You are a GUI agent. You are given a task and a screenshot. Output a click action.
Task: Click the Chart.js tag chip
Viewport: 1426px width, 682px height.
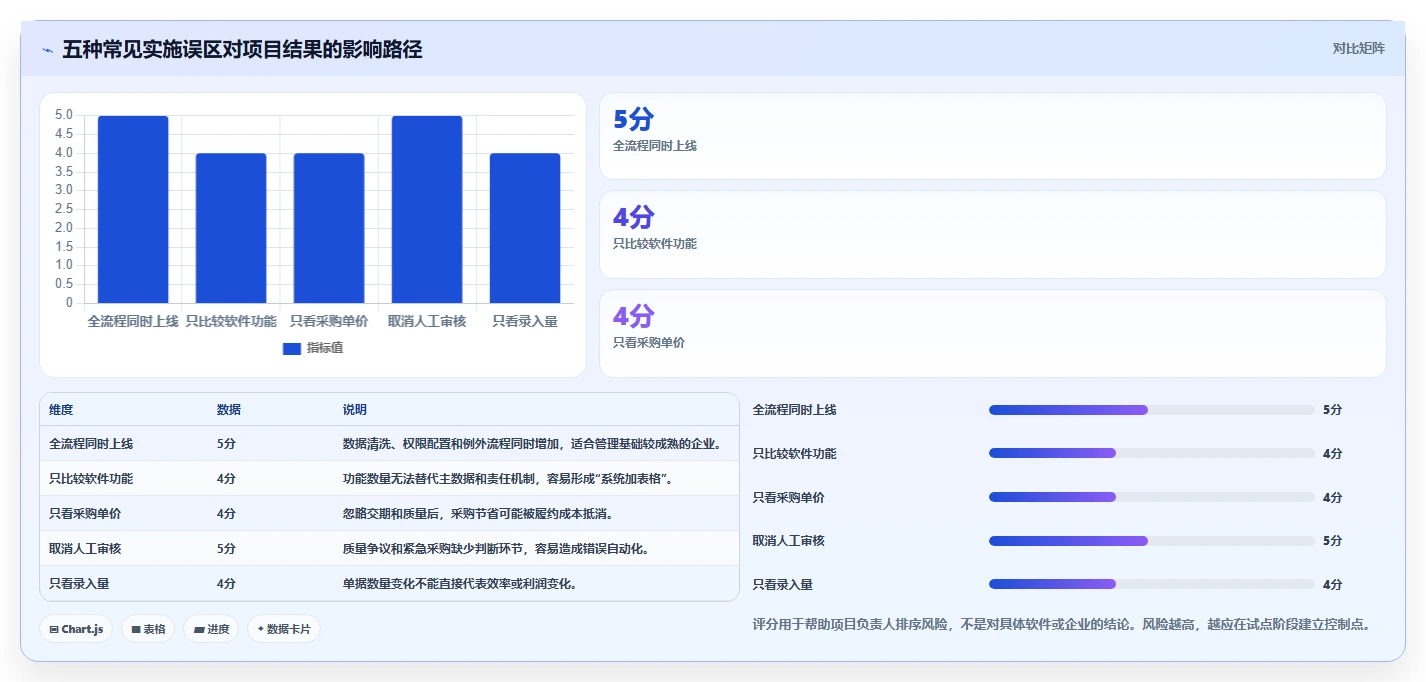(x=76, y=629)
